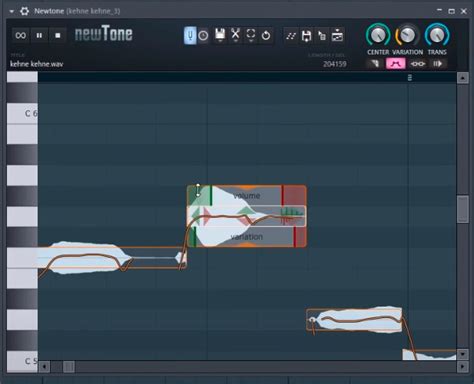474x384 pixels.
Task: Click the newTone logo
Action: pos(104,34)
